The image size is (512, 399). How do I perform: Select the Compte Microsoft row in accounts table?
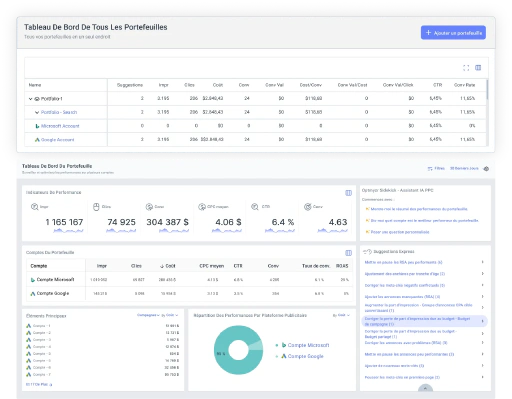click(x=189, y=280)
